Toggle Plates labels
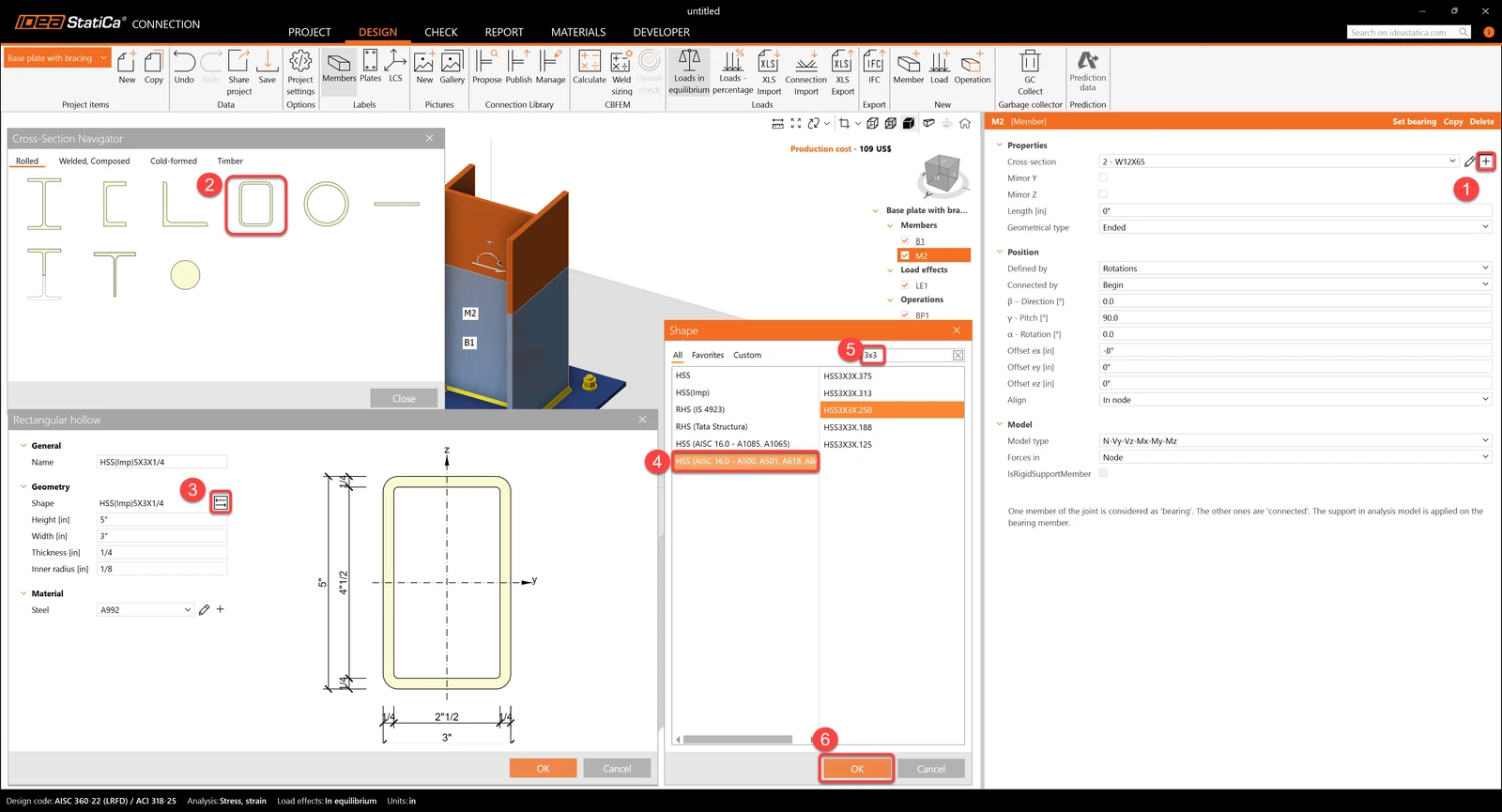This screenshot has width=1502, height=812. (x=371, y=66)
